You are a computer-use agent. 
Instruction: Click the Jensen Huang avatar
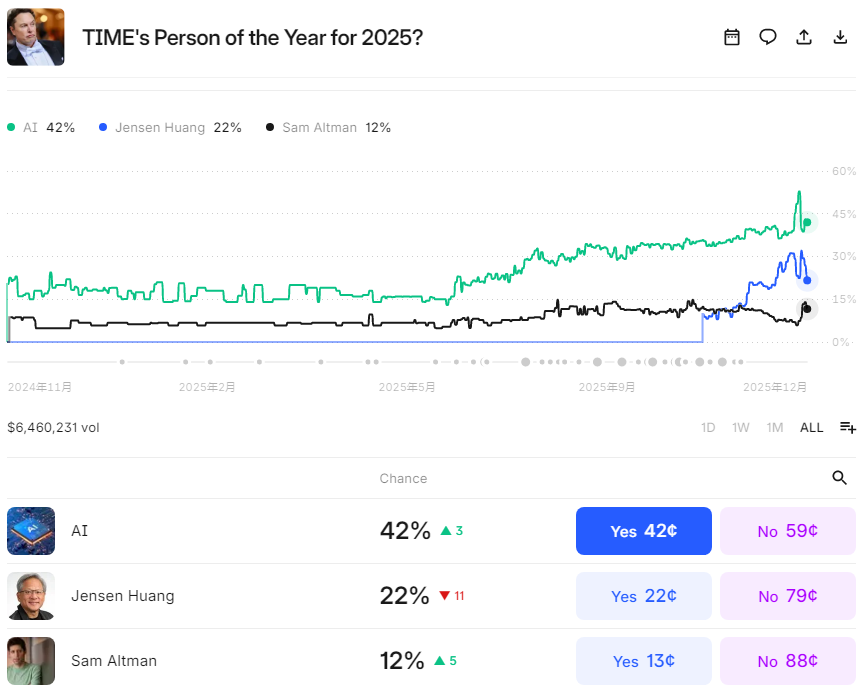(31, 596)
